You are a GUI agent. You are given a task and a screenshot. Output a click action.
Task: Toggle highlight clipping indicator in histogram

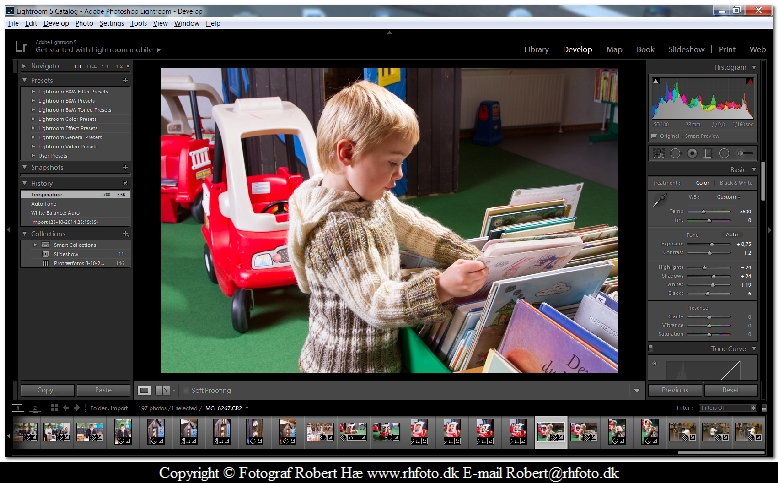(750, 81)
